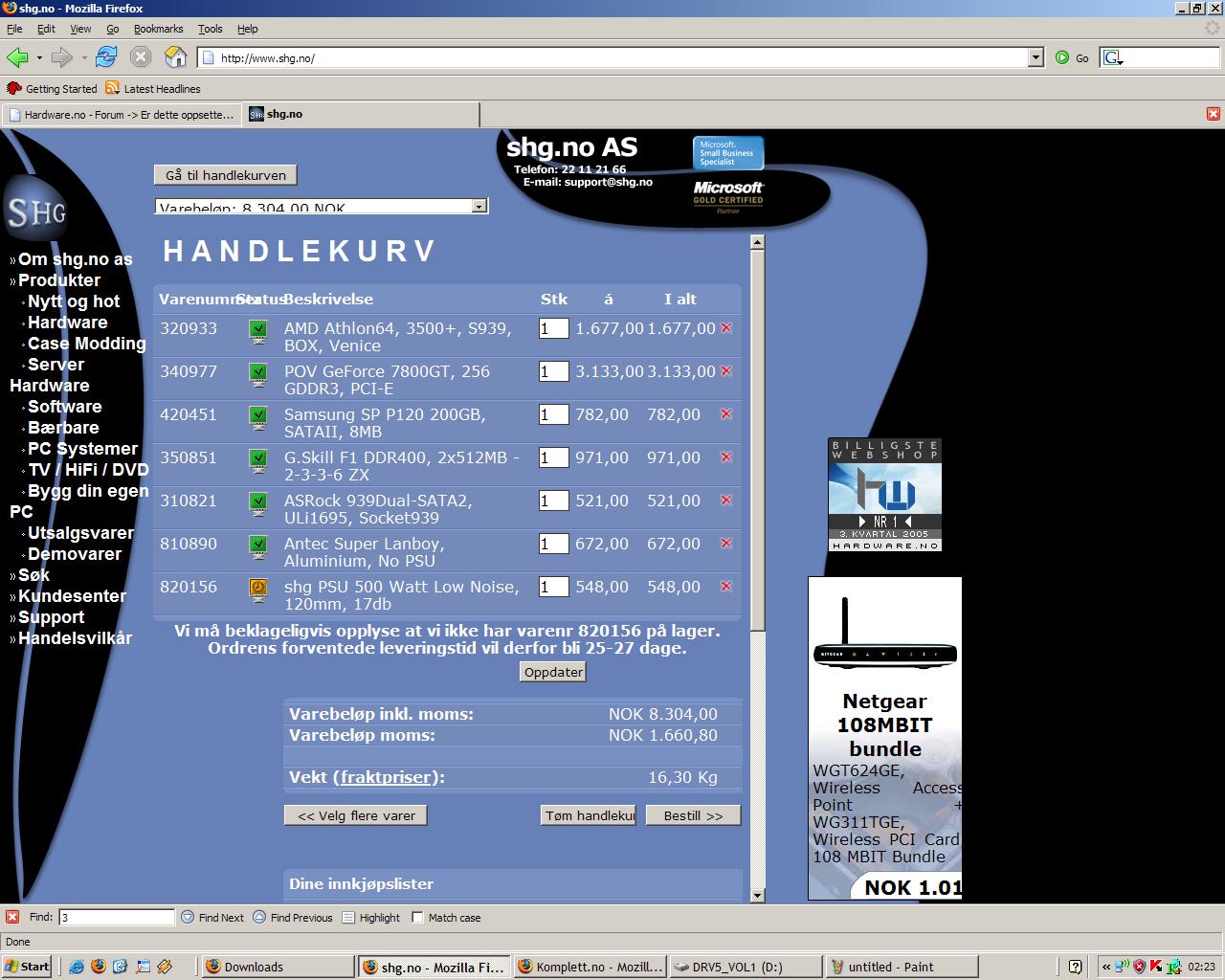Open the Getting Started bookmark
Viewport: 1225px width, 980px height.
point(53,89)
